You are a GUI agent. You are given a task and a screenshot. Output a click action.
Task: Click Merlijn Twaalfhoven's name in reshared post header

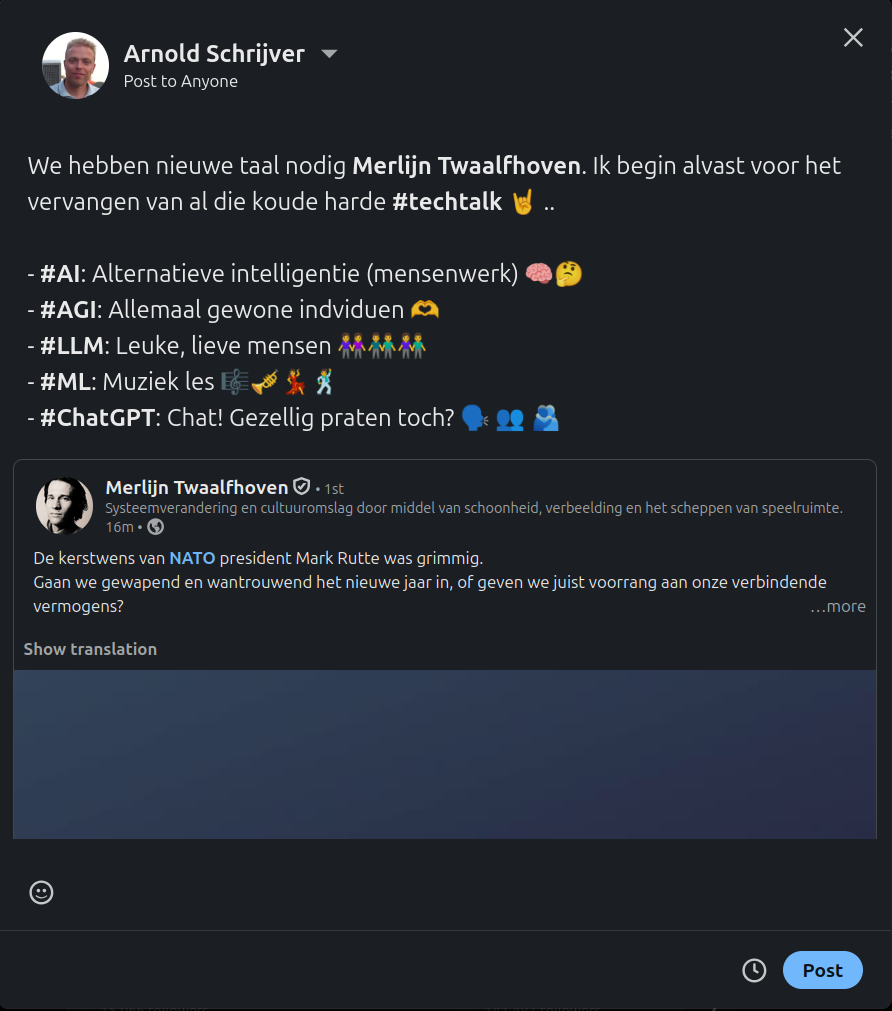[x=196, y=487]
